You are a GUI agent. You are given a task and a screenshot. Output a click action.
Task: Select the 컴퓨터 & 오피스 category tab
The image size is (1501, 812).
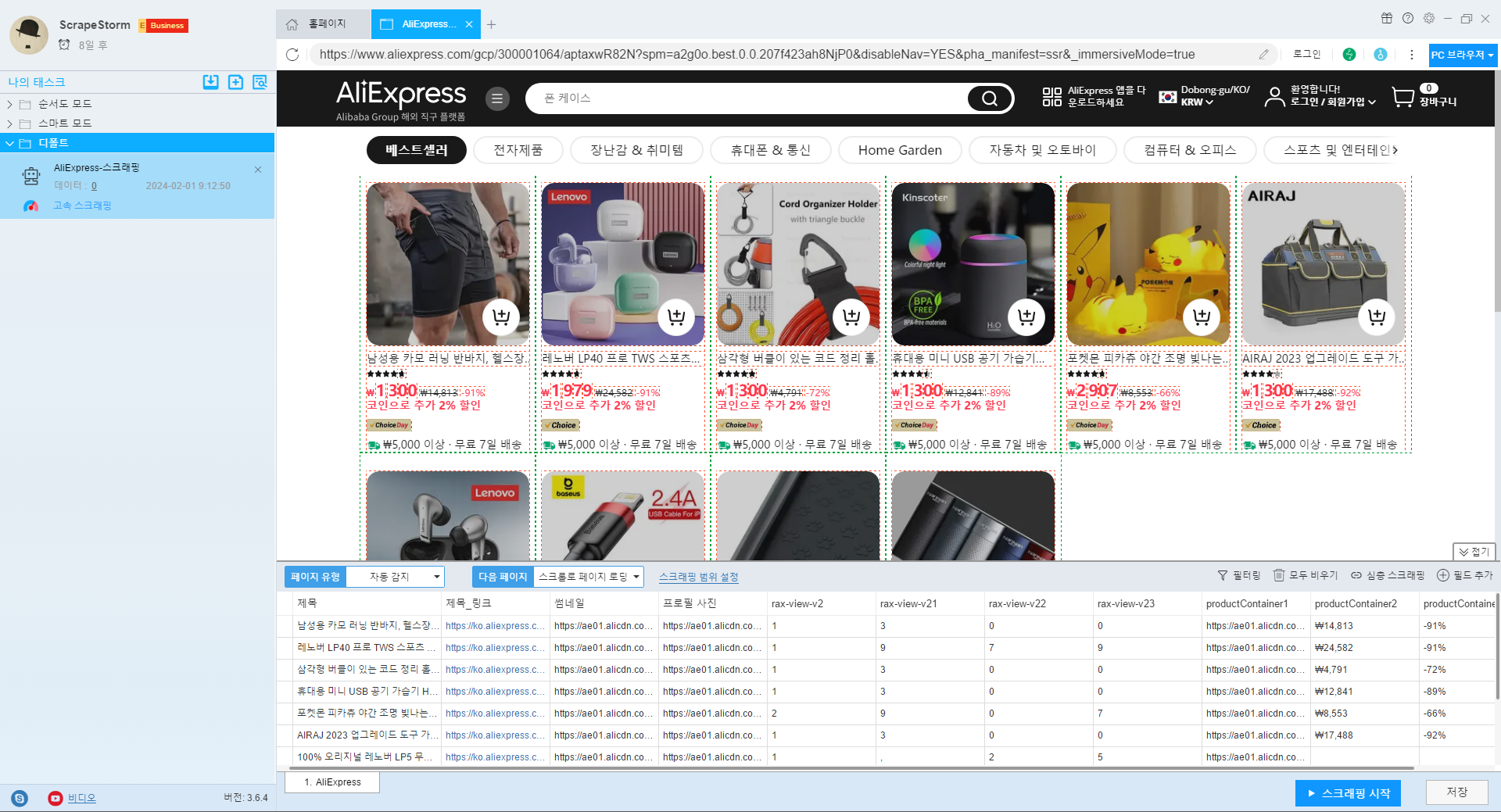1190,150
